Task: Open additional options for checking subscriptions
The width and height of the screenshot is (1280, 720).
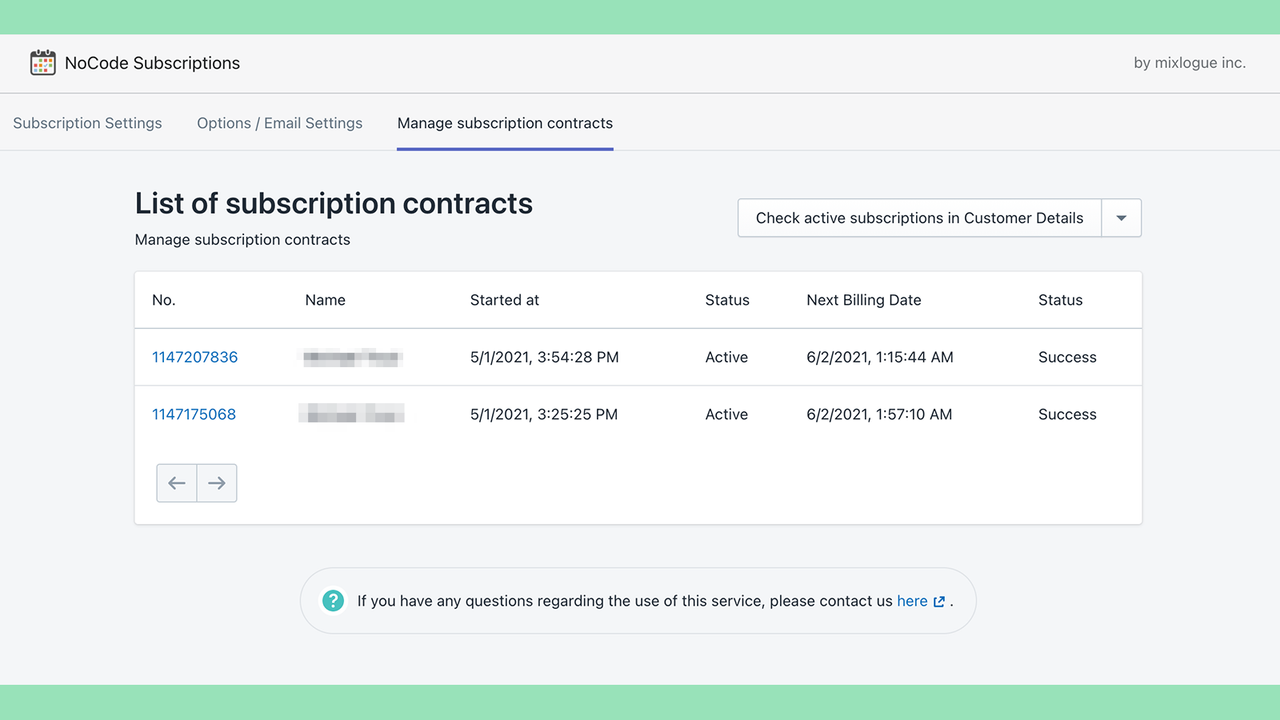Action: click(1121, 217)
